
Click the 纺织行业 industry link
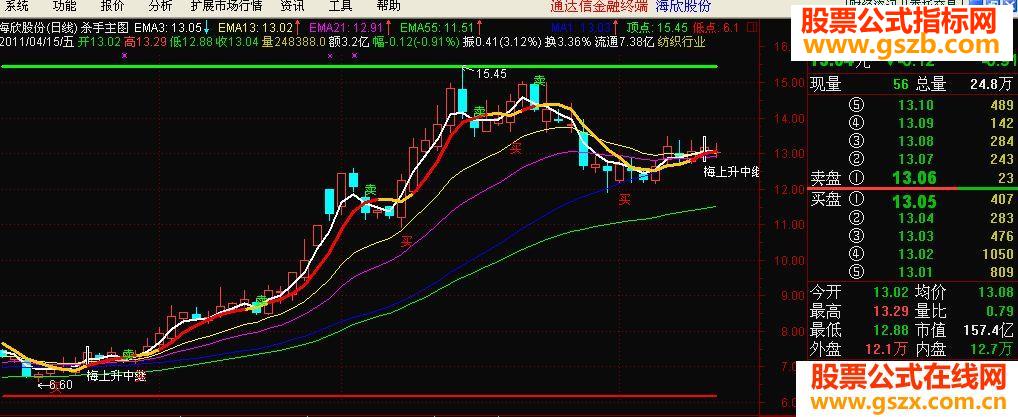[682, 42]
